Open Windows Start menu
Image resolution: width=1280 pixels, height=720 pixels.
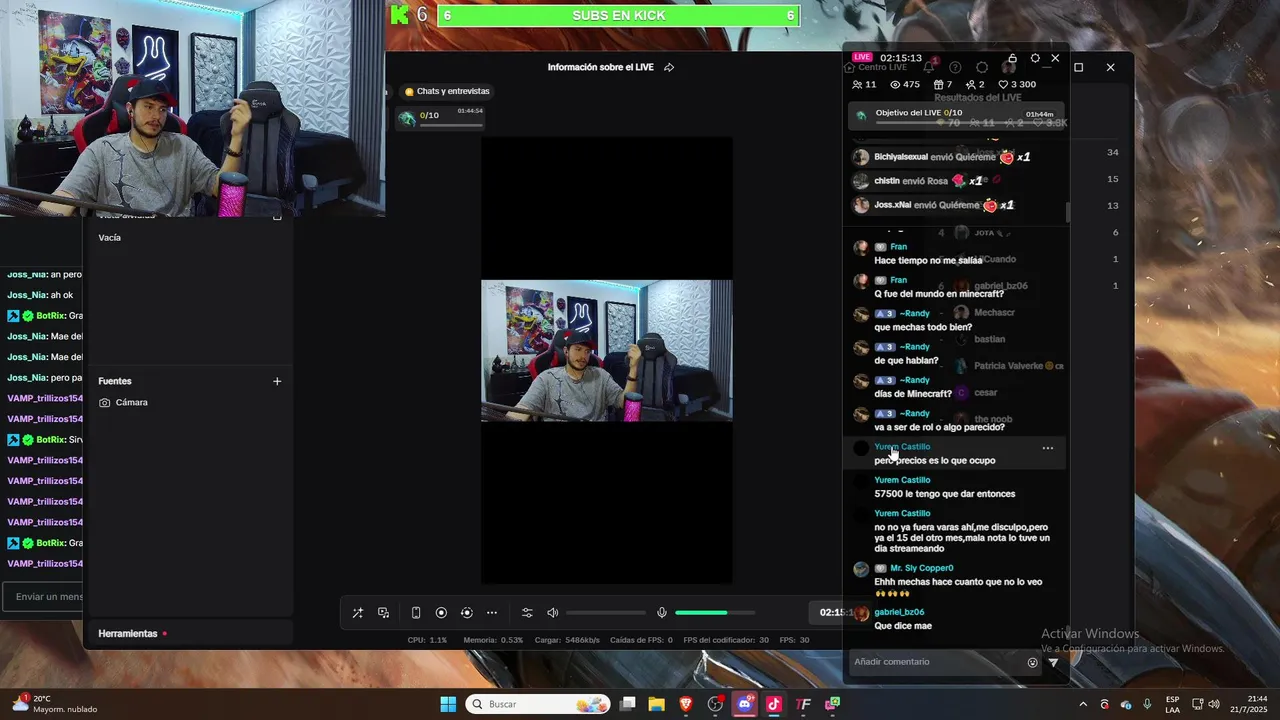pos(448,704)
